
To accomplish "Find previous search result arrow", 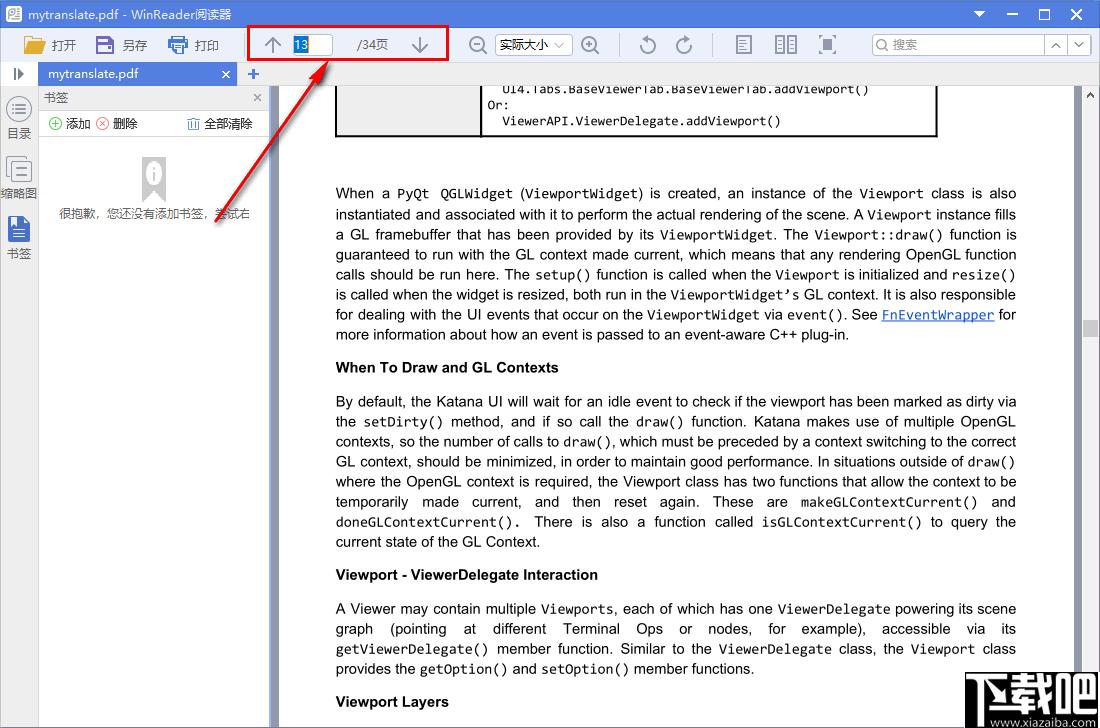I will coord(1056,45).
